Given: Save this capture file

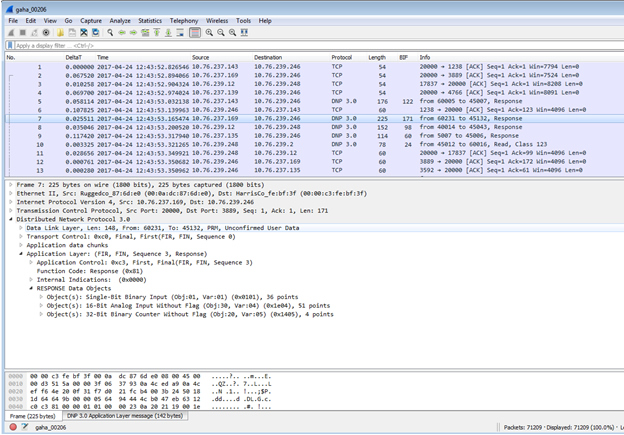Looking at the screenshot, I should (x=72, y=33).
